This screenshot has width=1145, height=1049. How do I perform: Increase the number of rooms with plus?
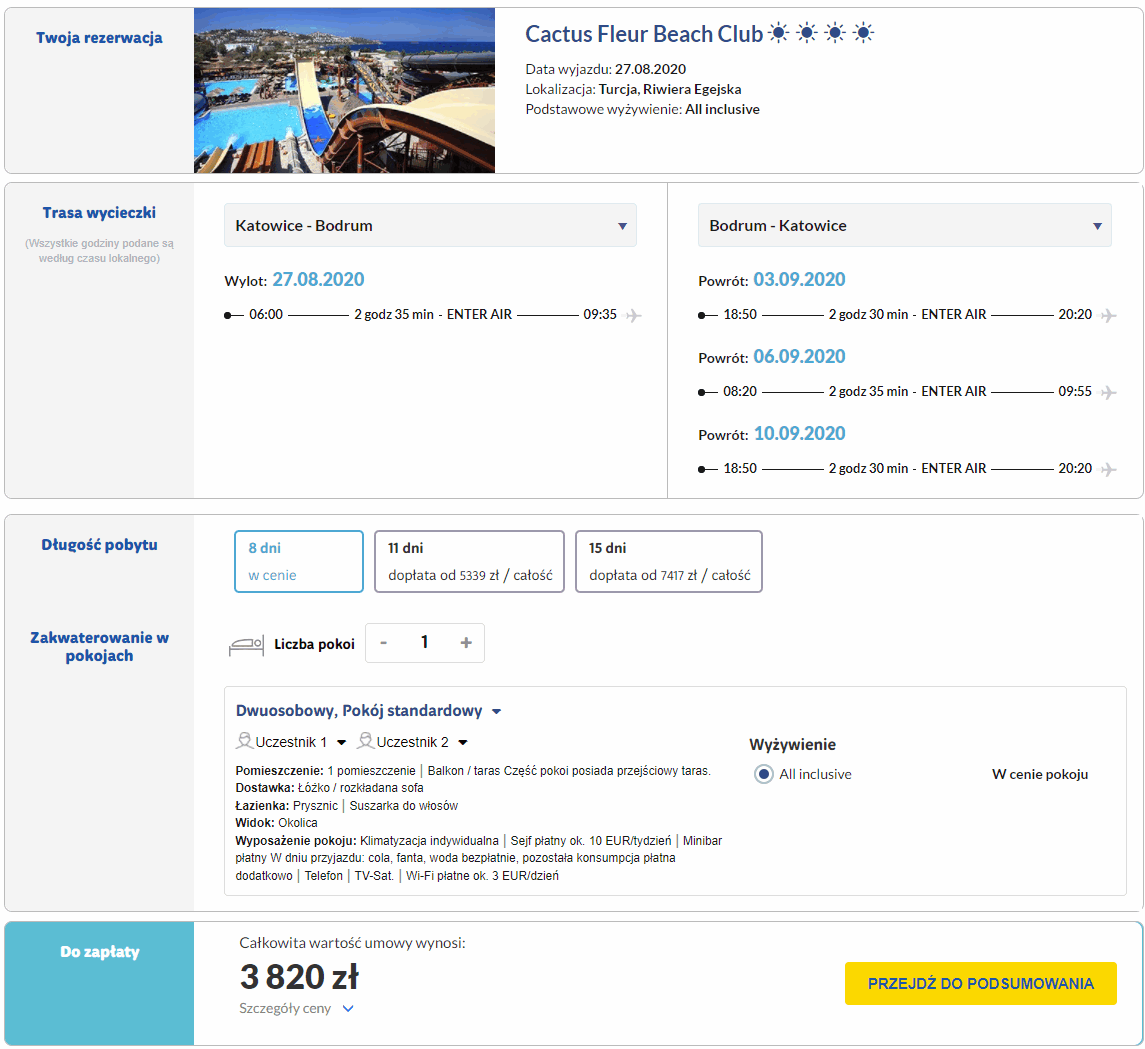click(465, 643)
